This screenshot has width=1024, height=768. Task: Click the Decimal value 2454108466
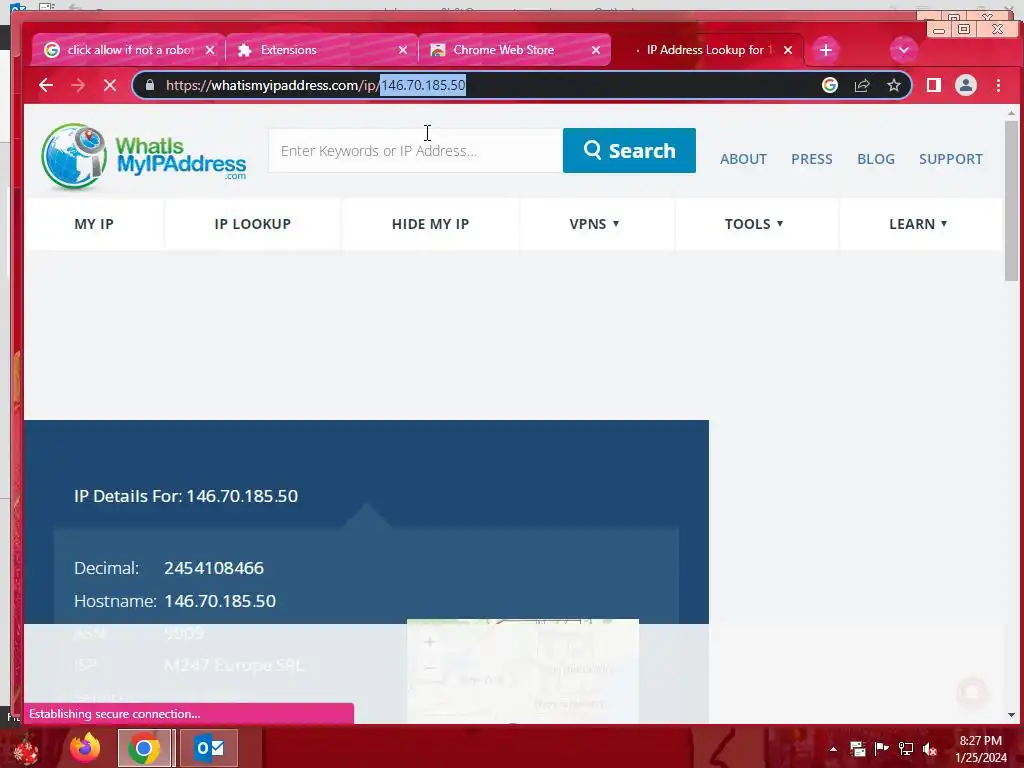pyautogui.click(x=214, y=568)
